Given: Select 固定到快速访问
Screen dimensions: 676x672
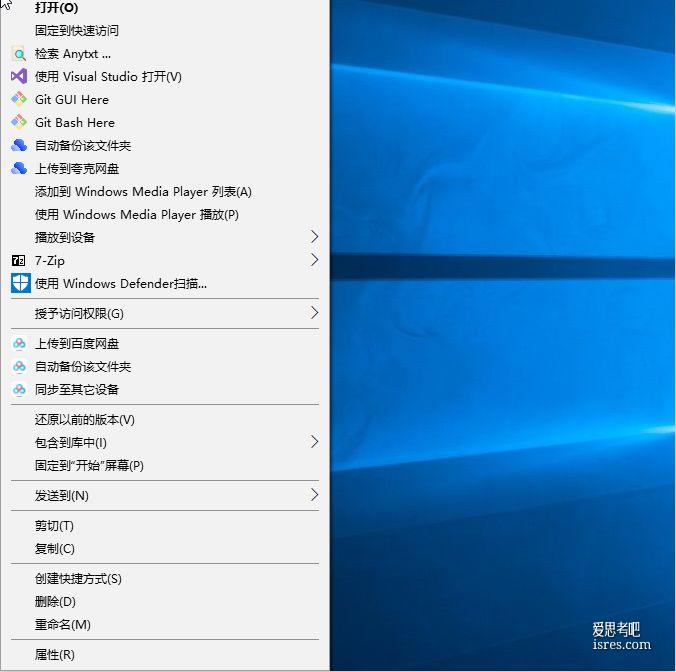Looking at the screenshot, I should coord(165,31).
